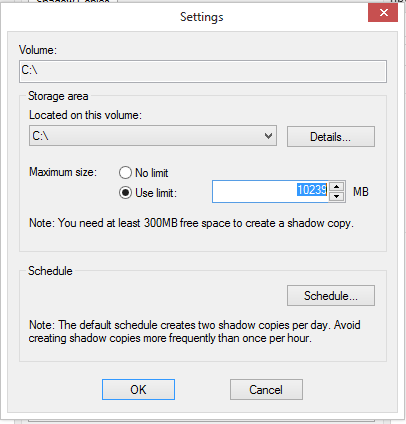Screen dimensions: 406x424
Task: Click the "Located on this volume:" label
Action: pyautogui.click(x=85, y=115)
